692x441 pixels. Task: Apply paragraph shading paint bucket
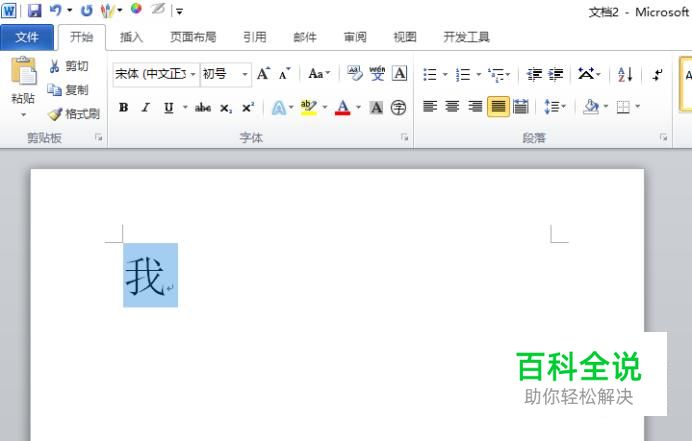tap(591, 106)
